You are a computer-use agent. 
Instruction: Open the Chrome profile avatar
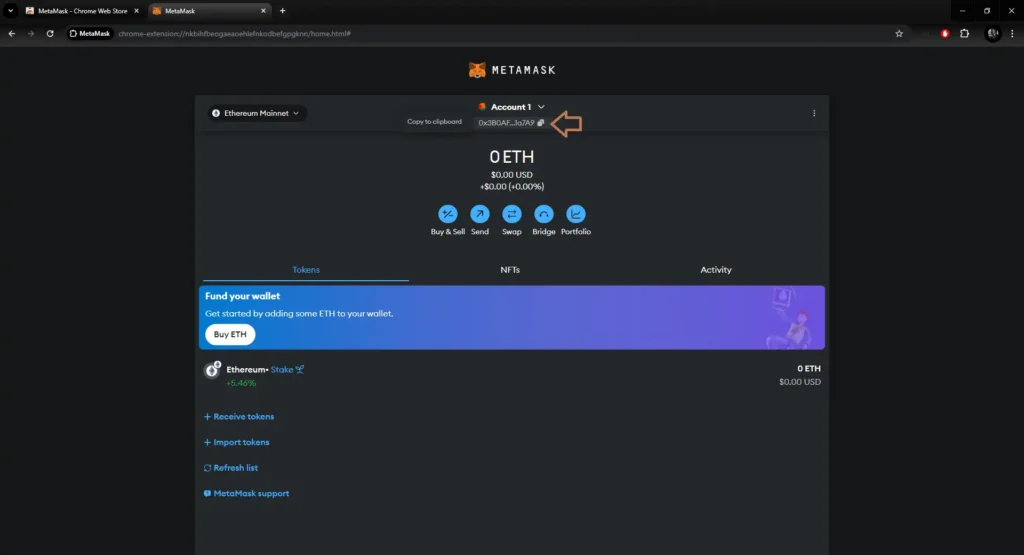pos(993,33)
